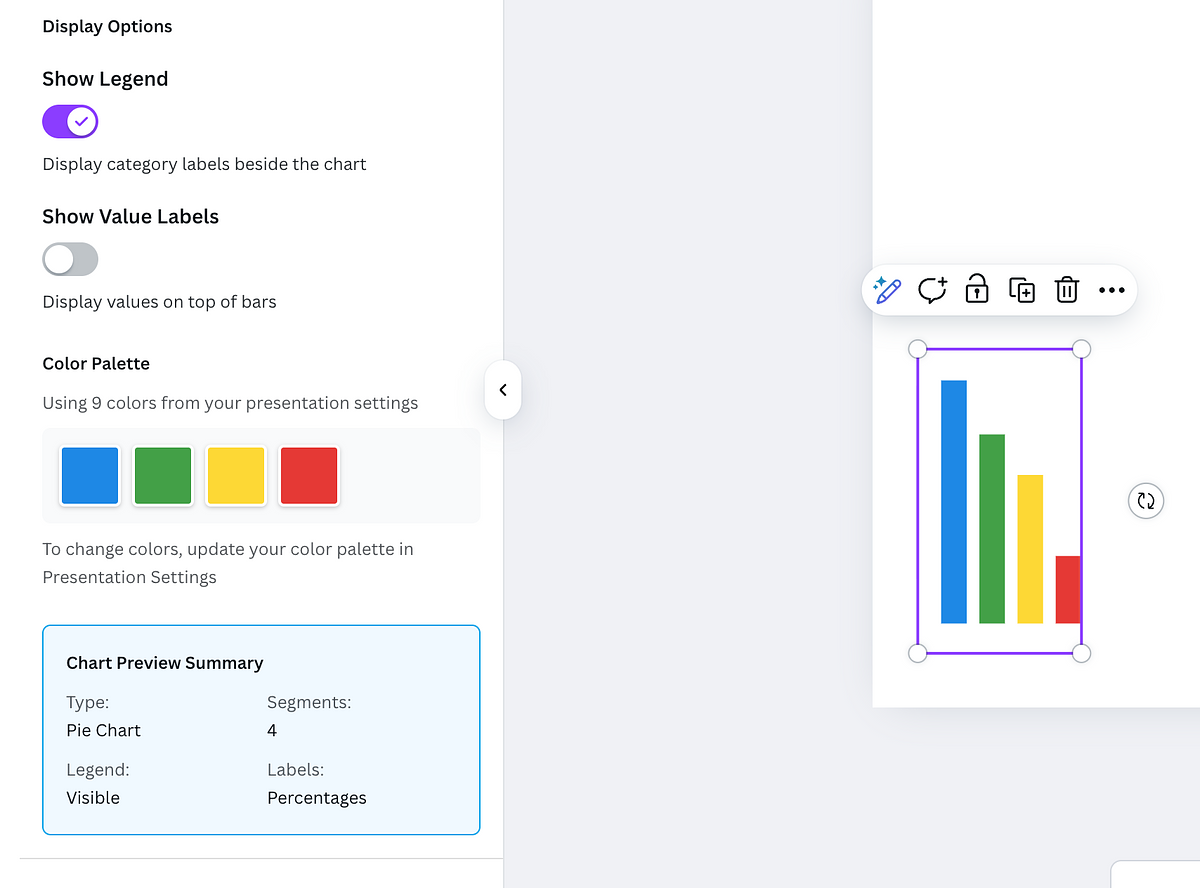Click the green bar in the chart
Screen dimensions: 1200x888
click(x=992, y=529)
